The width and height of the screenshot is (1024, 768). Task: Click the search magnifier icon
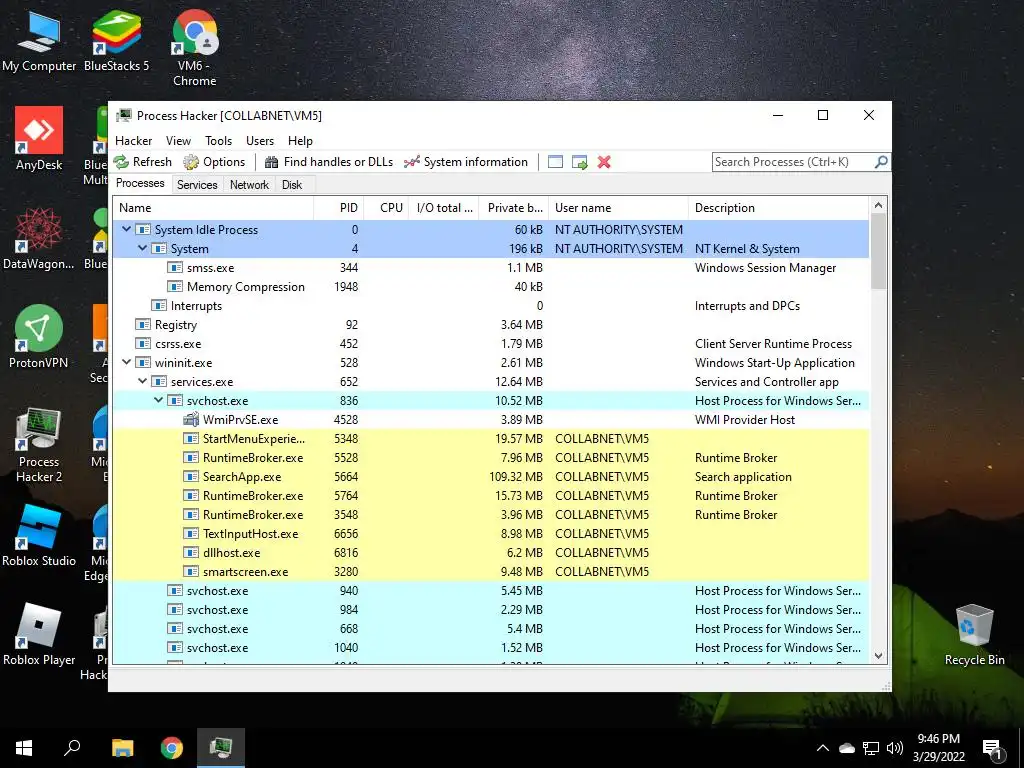coord(881,161)
